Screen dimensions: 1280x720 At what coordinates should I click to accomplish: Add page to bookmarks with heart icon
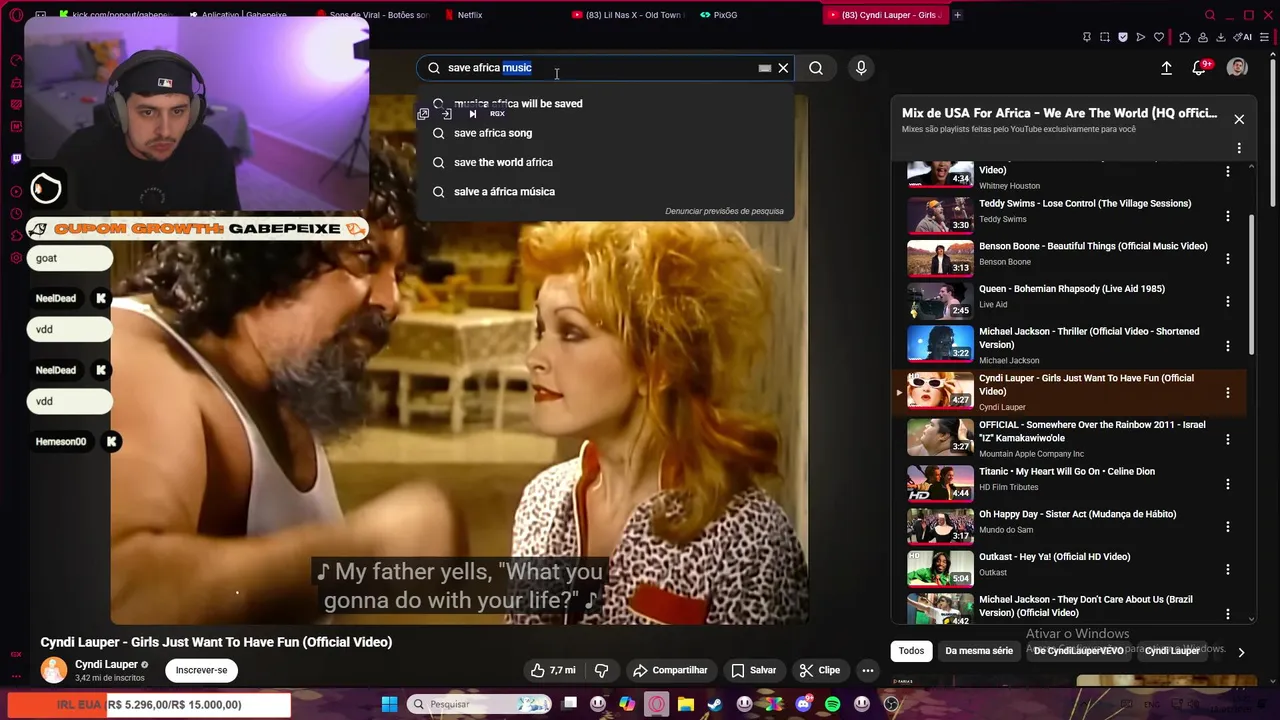pos(1159,37)
